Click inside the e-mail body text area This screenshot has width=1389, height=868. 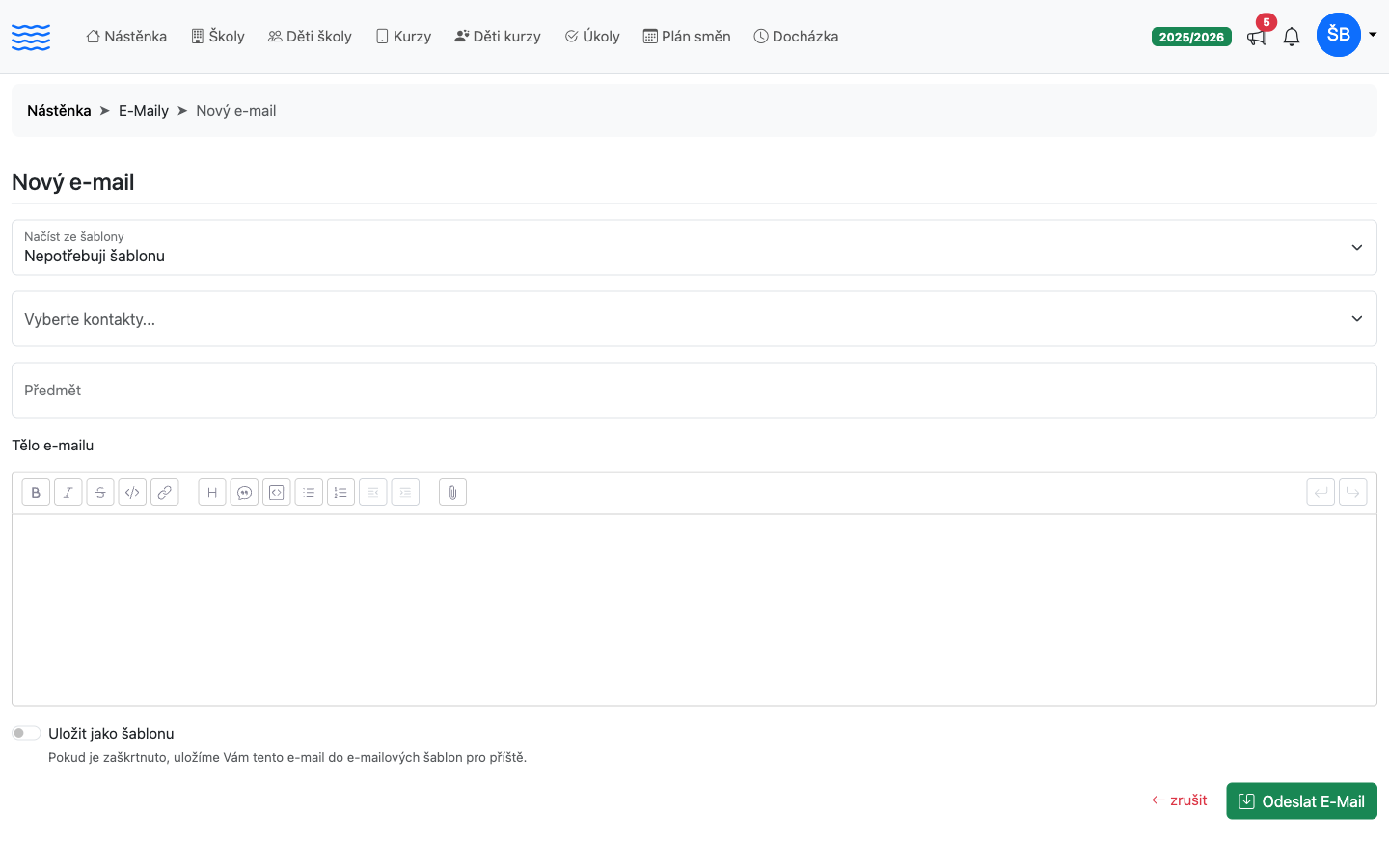tap(694, 610)
